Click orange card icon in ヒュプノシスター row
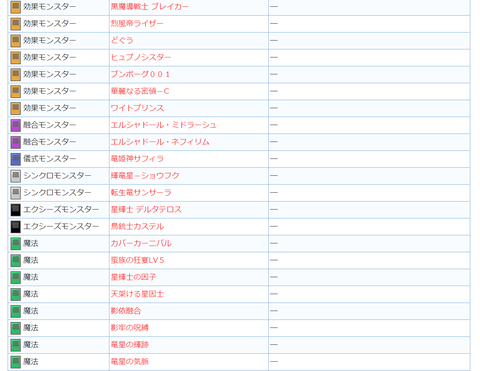Viewport: 480px width, 371px height. pos(15,58)
